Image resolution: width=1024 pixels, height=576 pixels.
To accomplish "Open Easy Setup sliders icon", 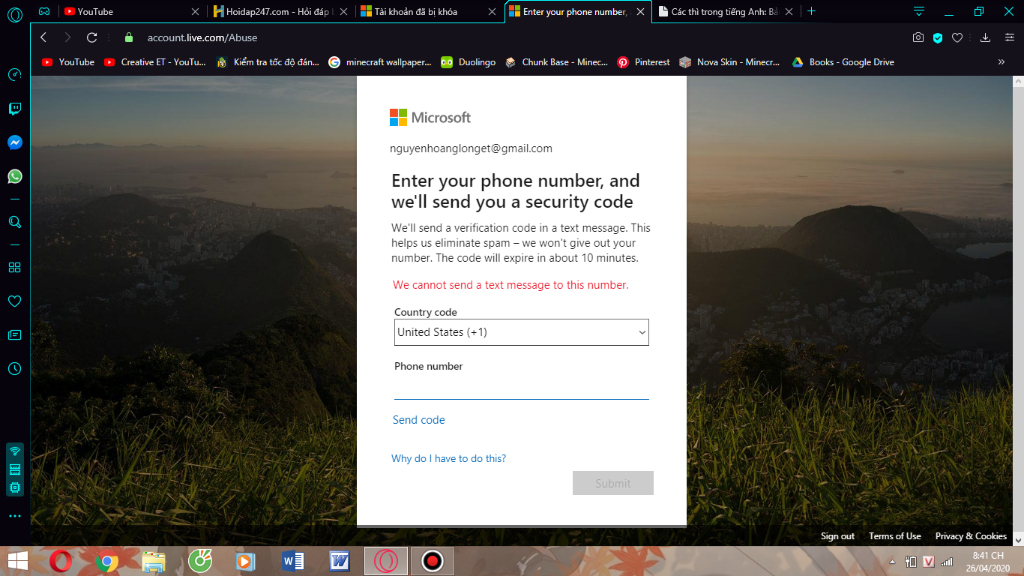I will point(1010,38).
